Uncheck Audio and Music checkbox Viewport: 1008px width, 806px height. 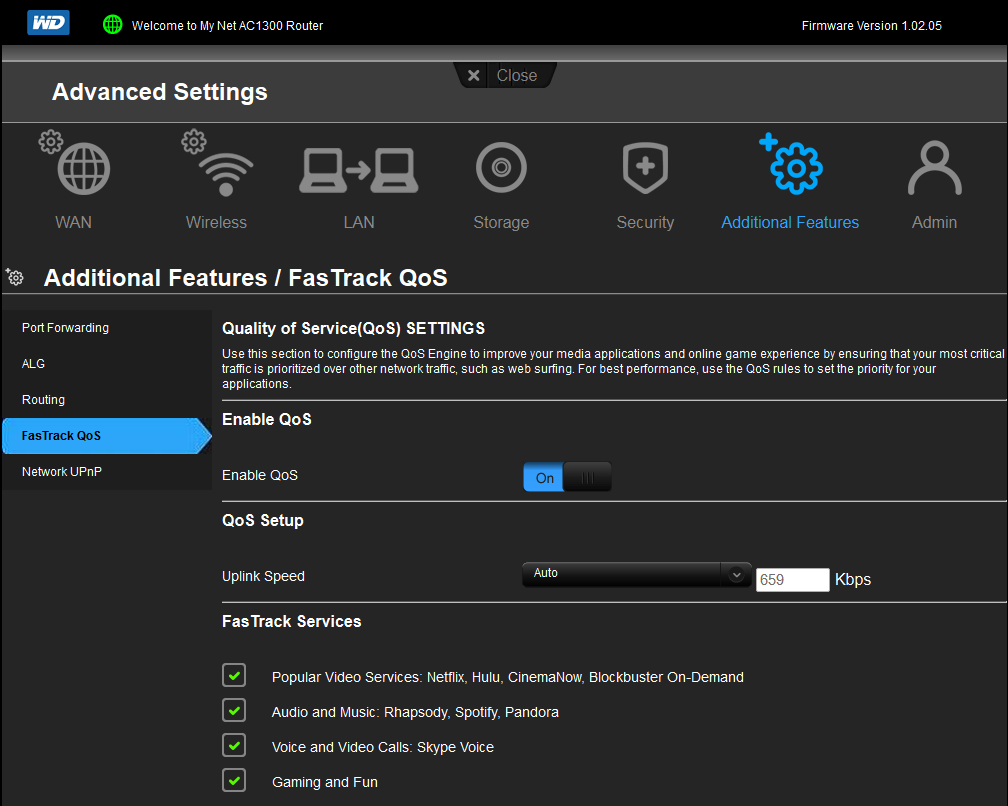pos(234,710)
